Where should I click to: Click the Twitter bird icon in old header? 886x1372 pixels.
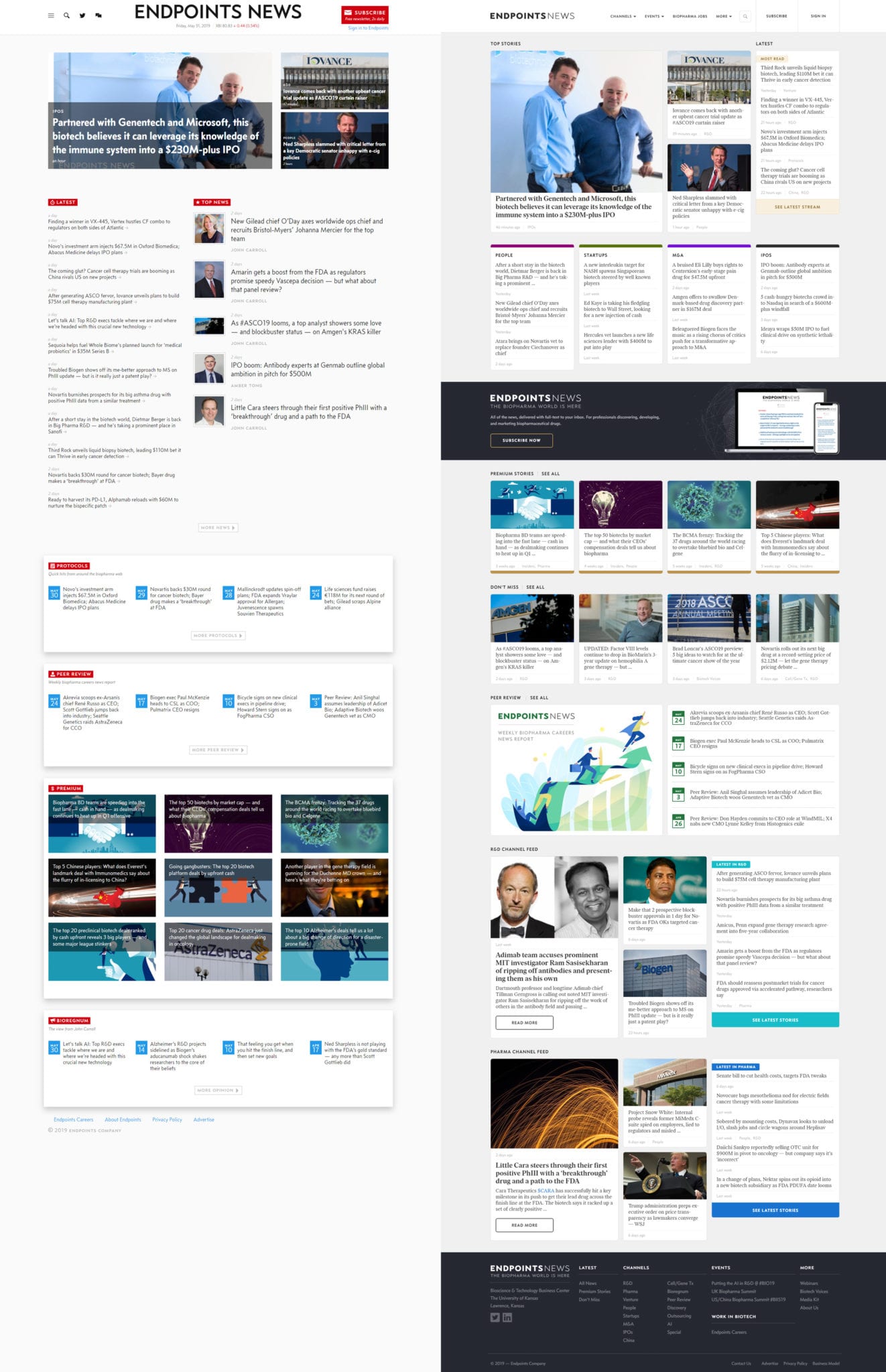point(82,15)
